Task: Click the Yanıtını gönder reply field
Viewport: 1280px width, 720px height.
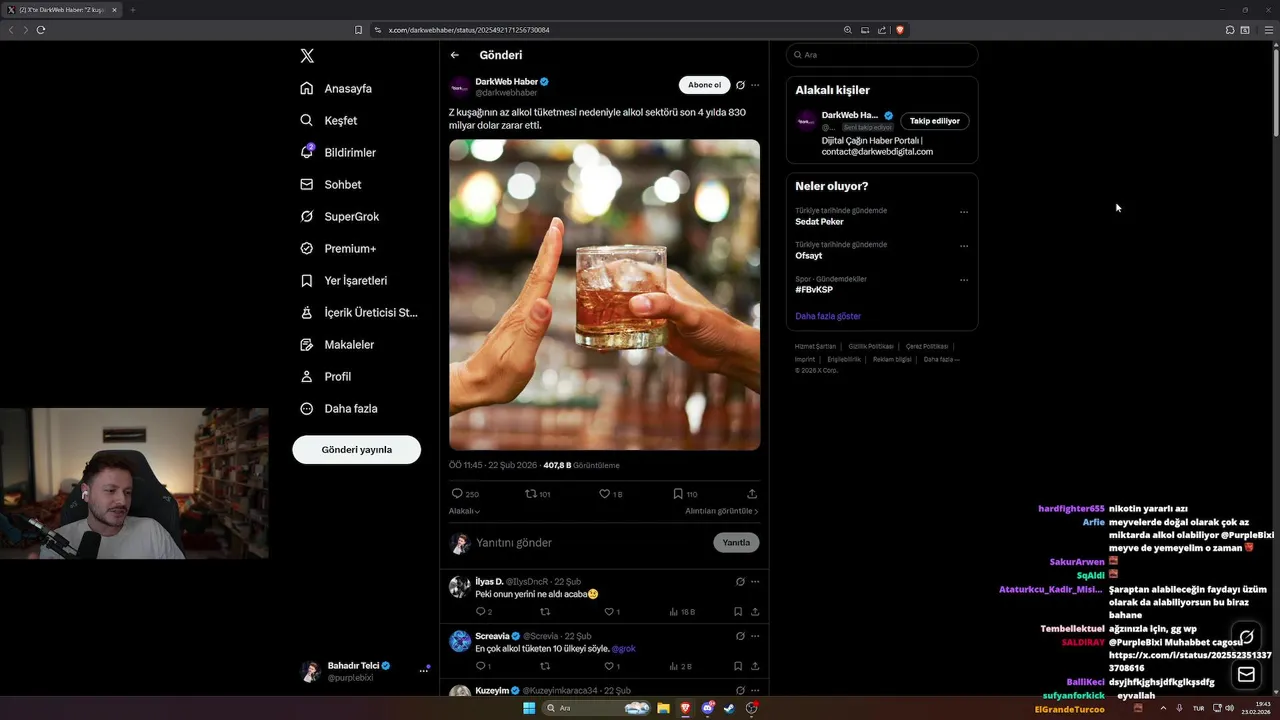Action: tap(590, 542)
